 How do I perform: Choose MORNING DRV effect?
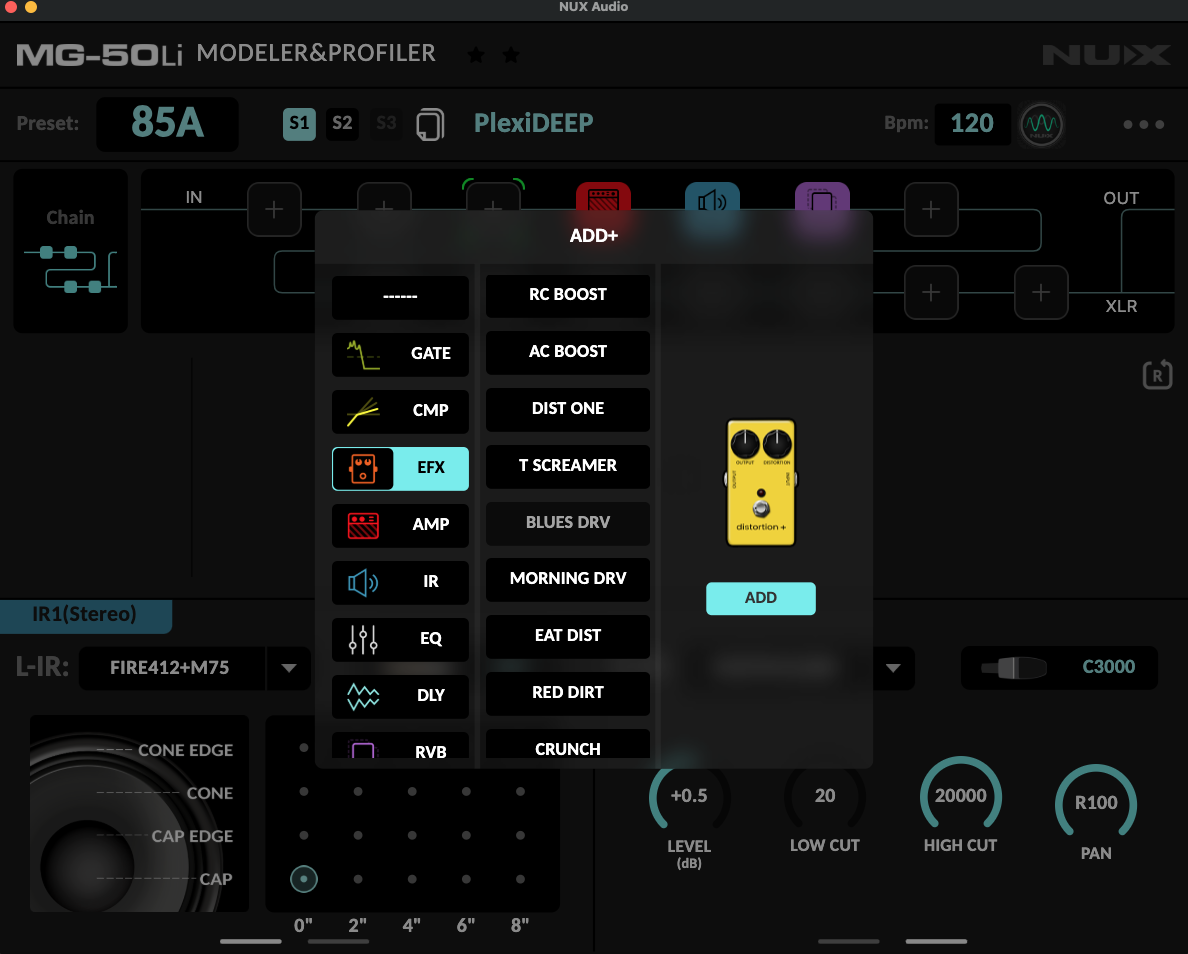coord(567,579)
